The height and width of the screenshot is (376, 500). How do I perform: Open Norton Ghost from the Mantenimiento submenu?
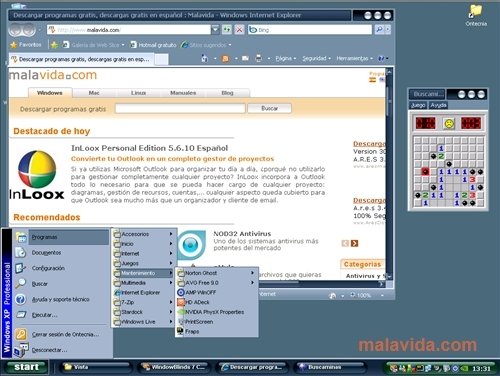coord(217,273)
